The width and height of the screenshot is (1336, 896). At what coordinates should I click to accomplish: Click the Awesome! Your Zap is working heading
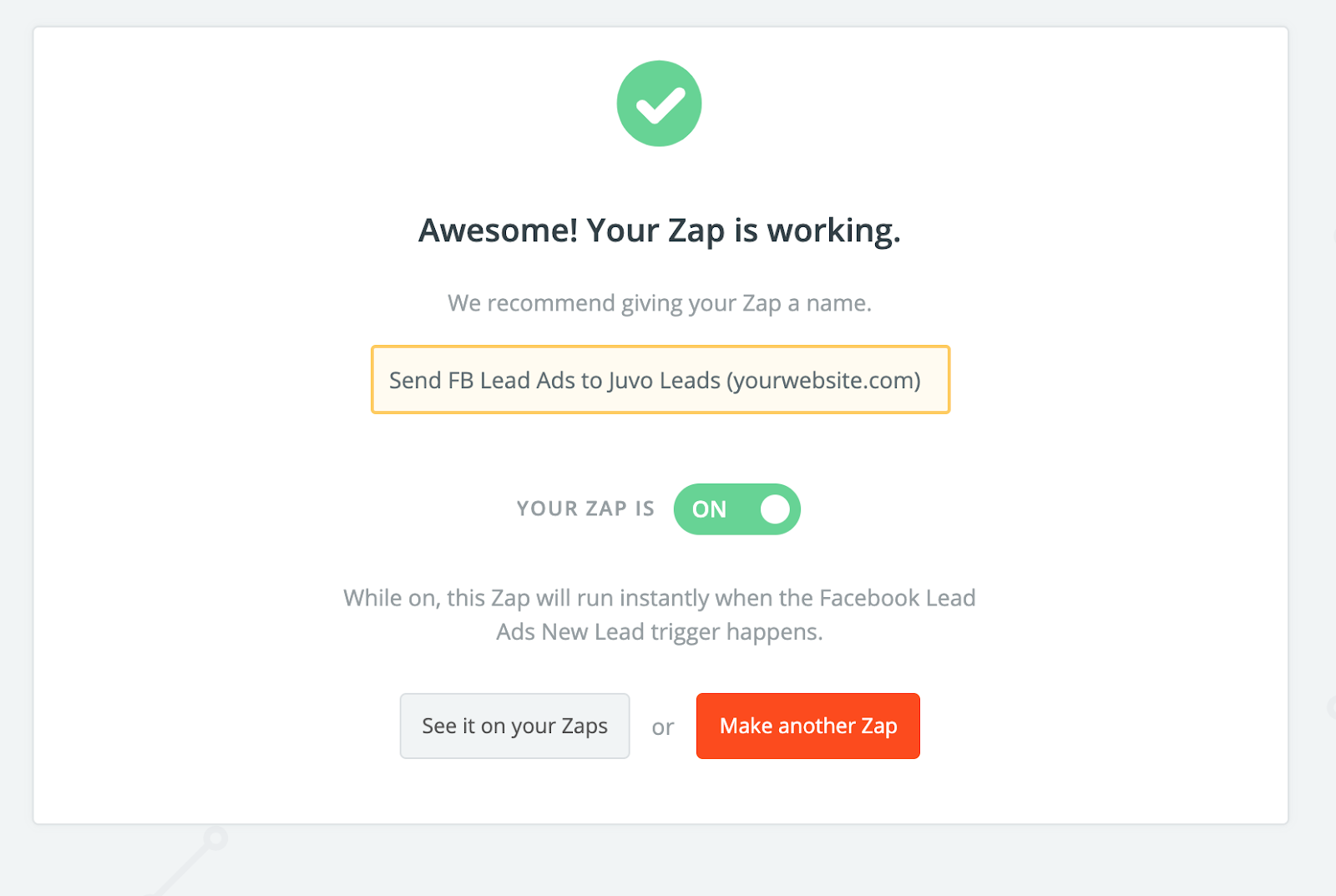(x=660, y=230)
